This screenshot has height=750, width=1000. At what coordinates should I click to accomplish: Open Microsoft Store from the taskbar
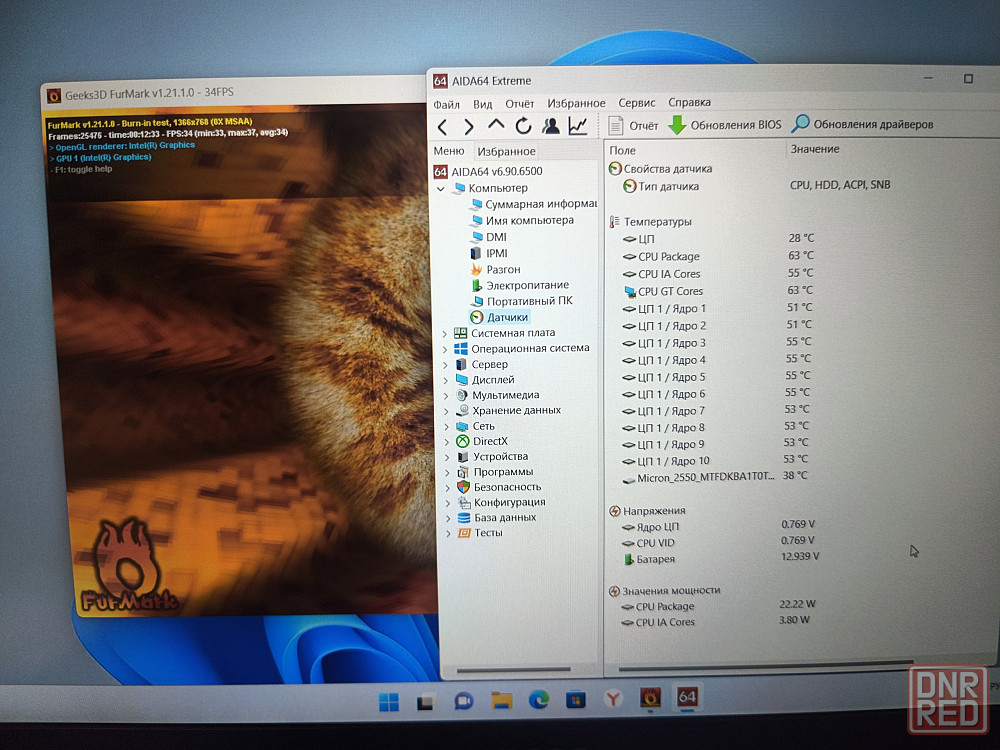pos(575,700)
